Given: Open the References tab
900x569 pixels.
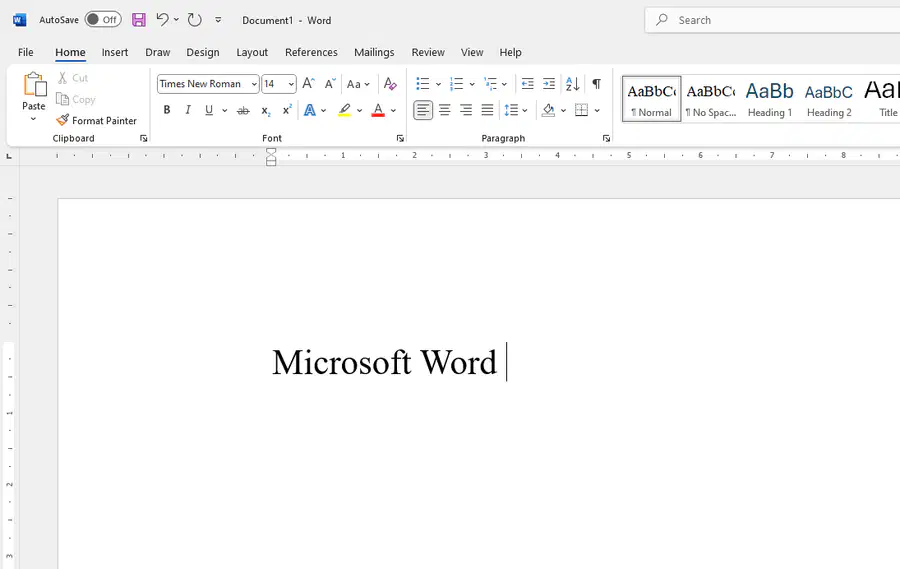Looking at the screenshot, I should [311, 52].
